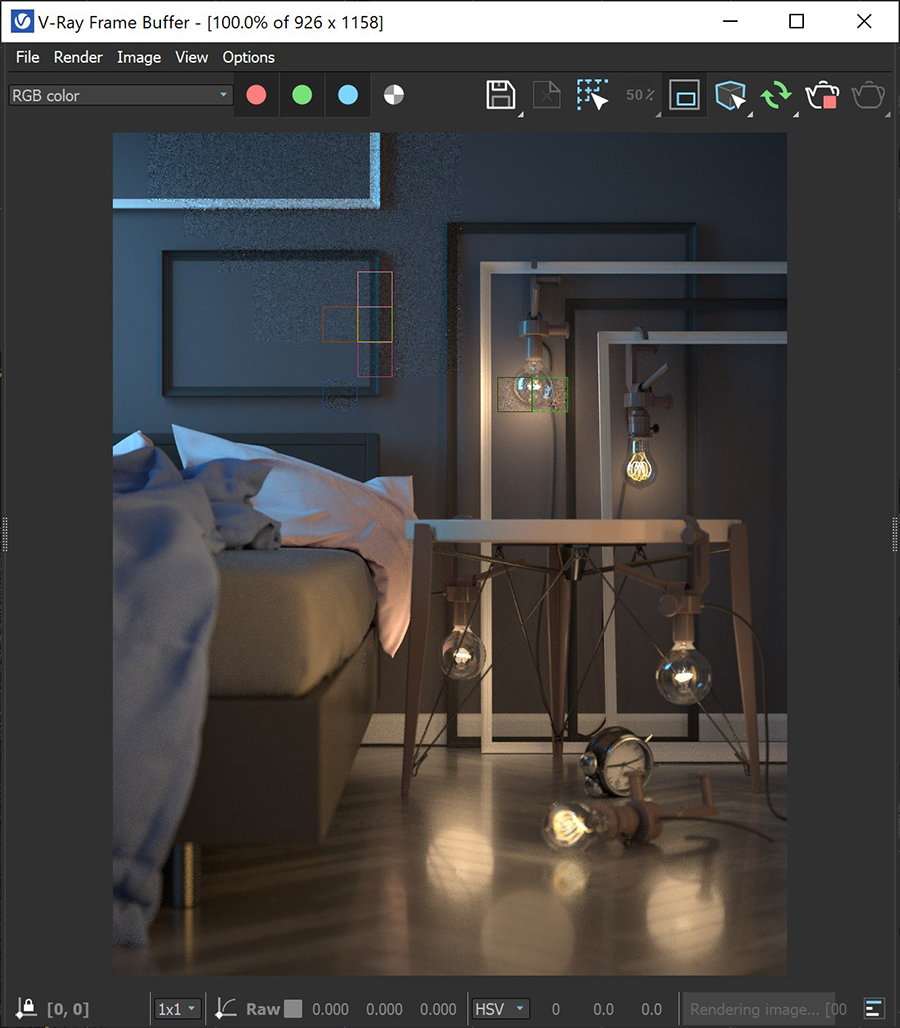900x1028 pixels.
Task: Open the HSV color mode dropdown
Action: coord(500,1009)
